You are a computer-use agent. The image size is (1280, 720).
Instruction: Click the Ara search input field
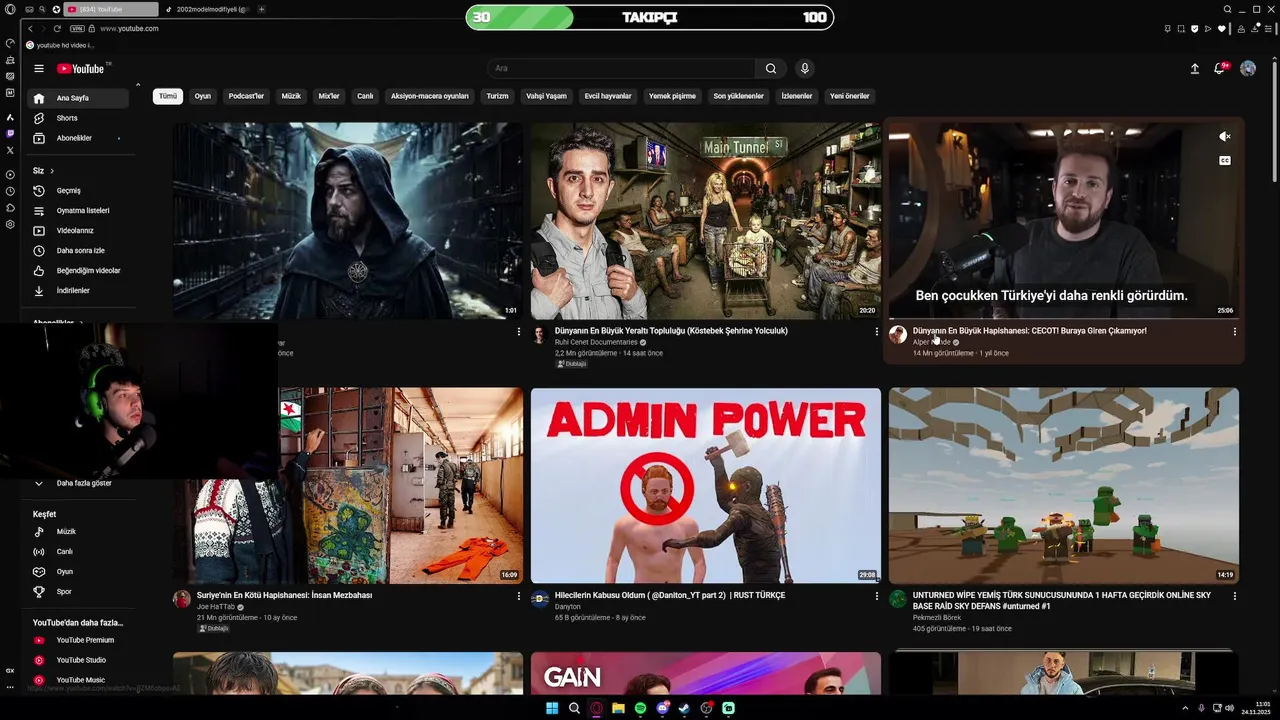[x=621, y=68]
